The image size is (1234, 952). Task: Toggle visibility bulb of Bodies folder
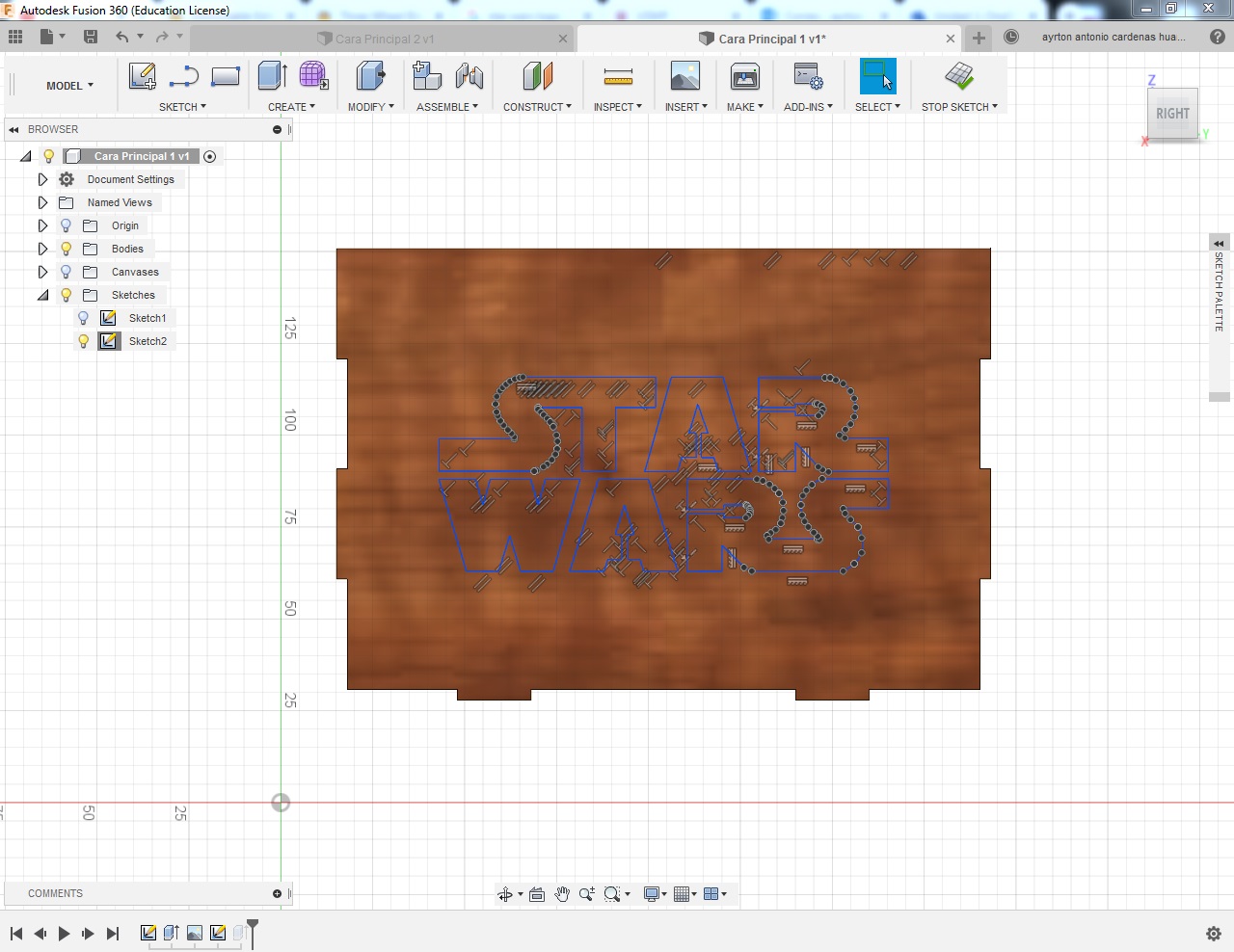click(x=66, y=249)
